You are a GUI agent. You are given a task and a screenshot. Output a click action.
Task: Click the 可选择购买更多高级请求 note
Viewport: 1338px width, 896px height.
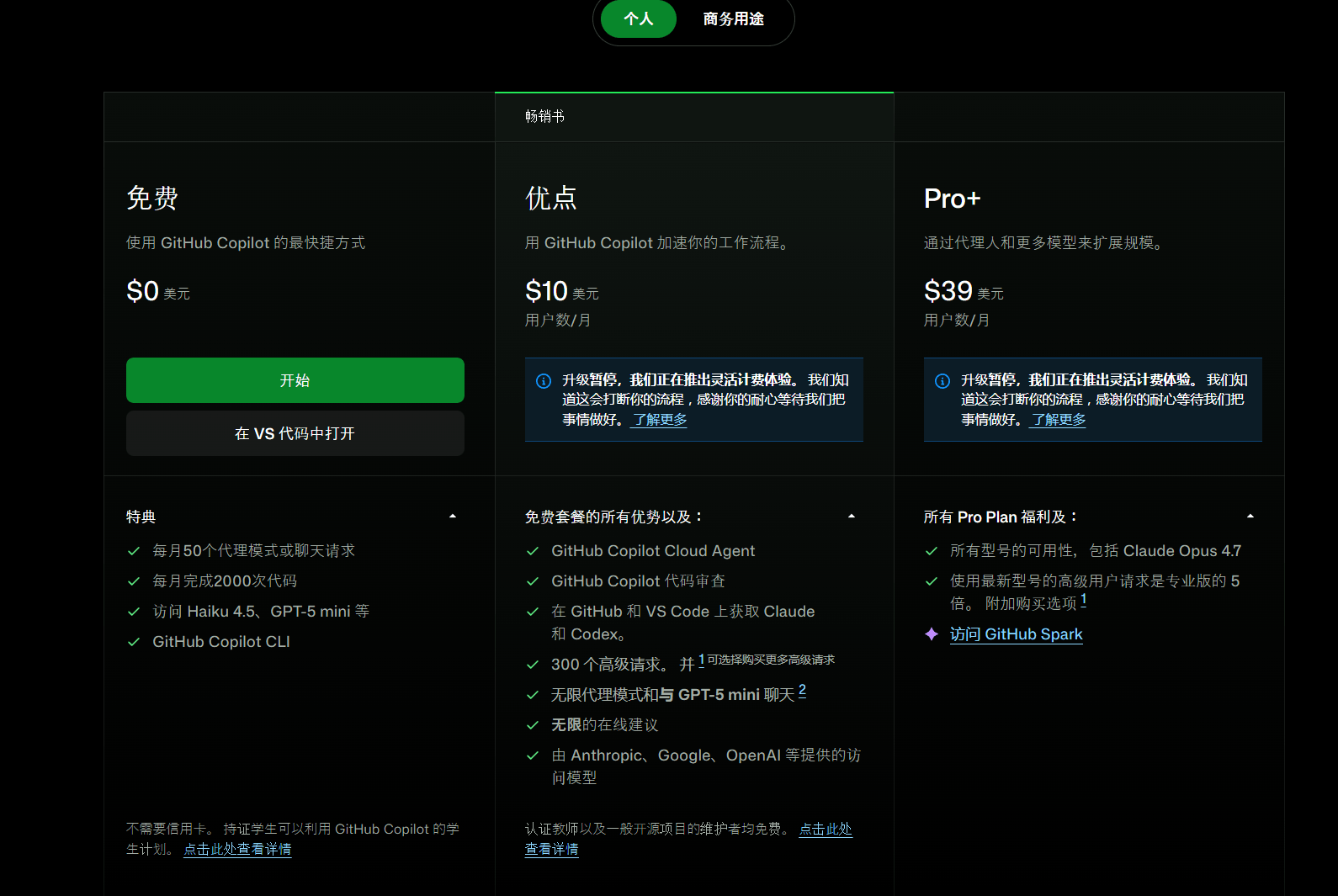[x=771, y=660]
